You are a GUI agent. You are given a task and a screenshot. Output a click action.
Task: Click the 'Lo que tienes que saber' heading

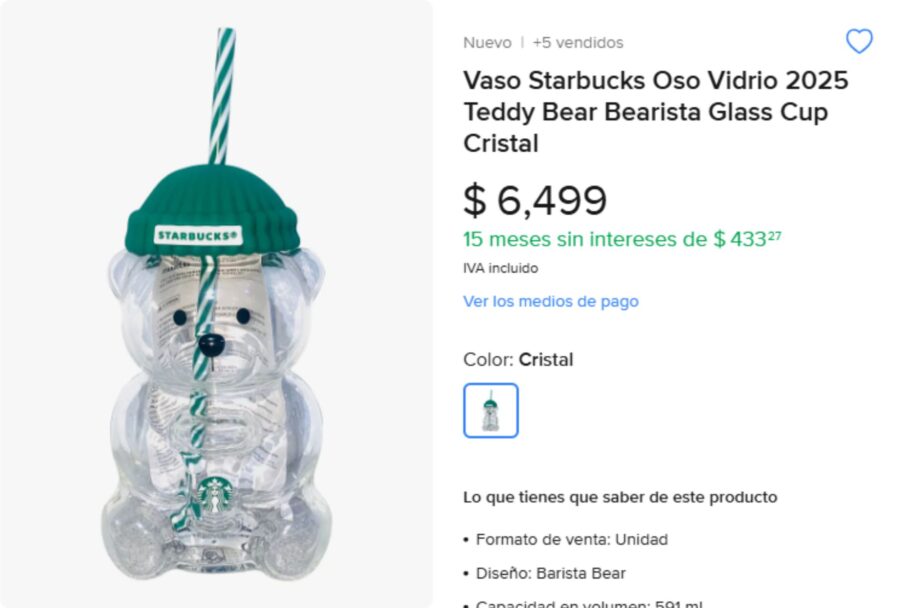point(620,497)
